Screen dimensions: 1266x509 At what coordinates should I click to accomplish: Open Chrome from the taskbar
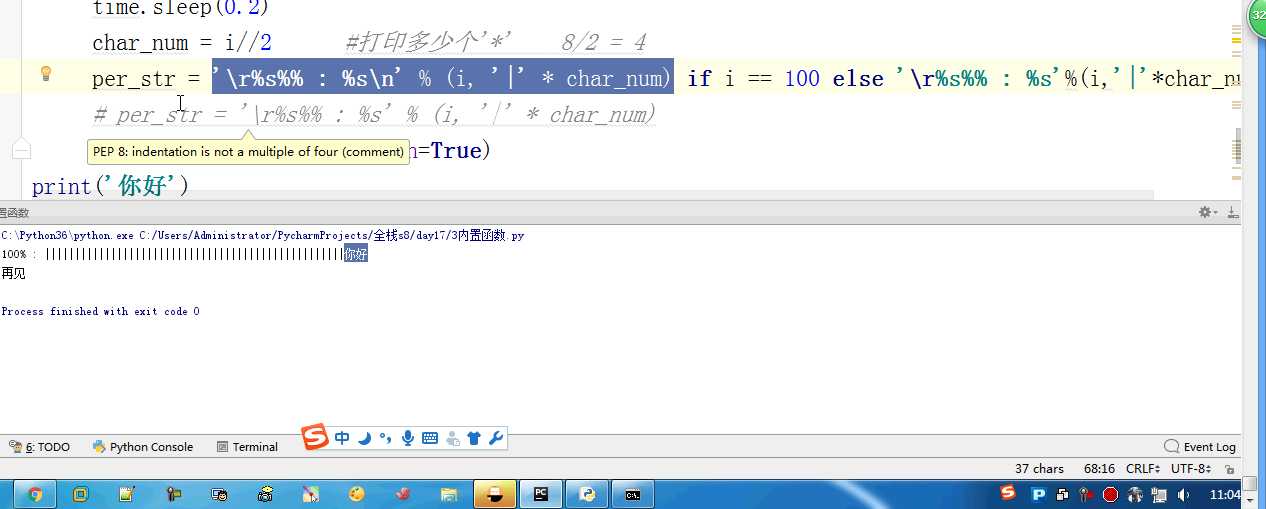tap(35, 494)
